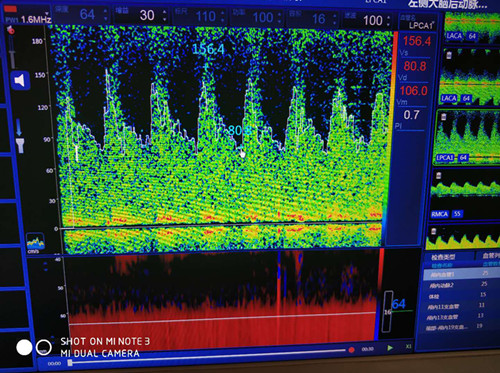The height and width of the screenshot is (373, 500).
Task: Click the red record dot on playback bar
Action: pos(351,350)
